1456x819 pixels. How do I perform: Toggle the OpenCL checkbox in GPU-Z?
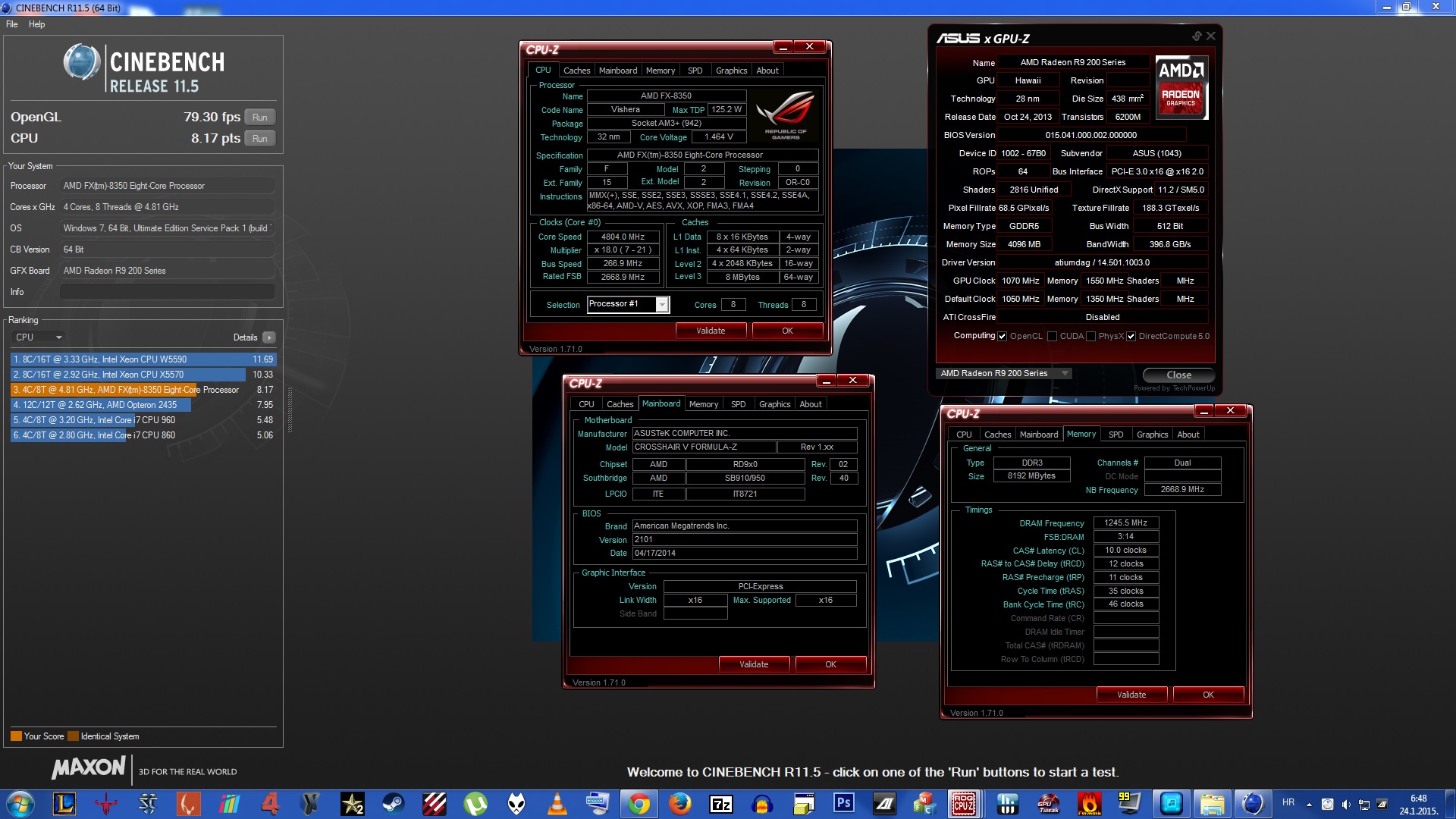pos(1003,337)
